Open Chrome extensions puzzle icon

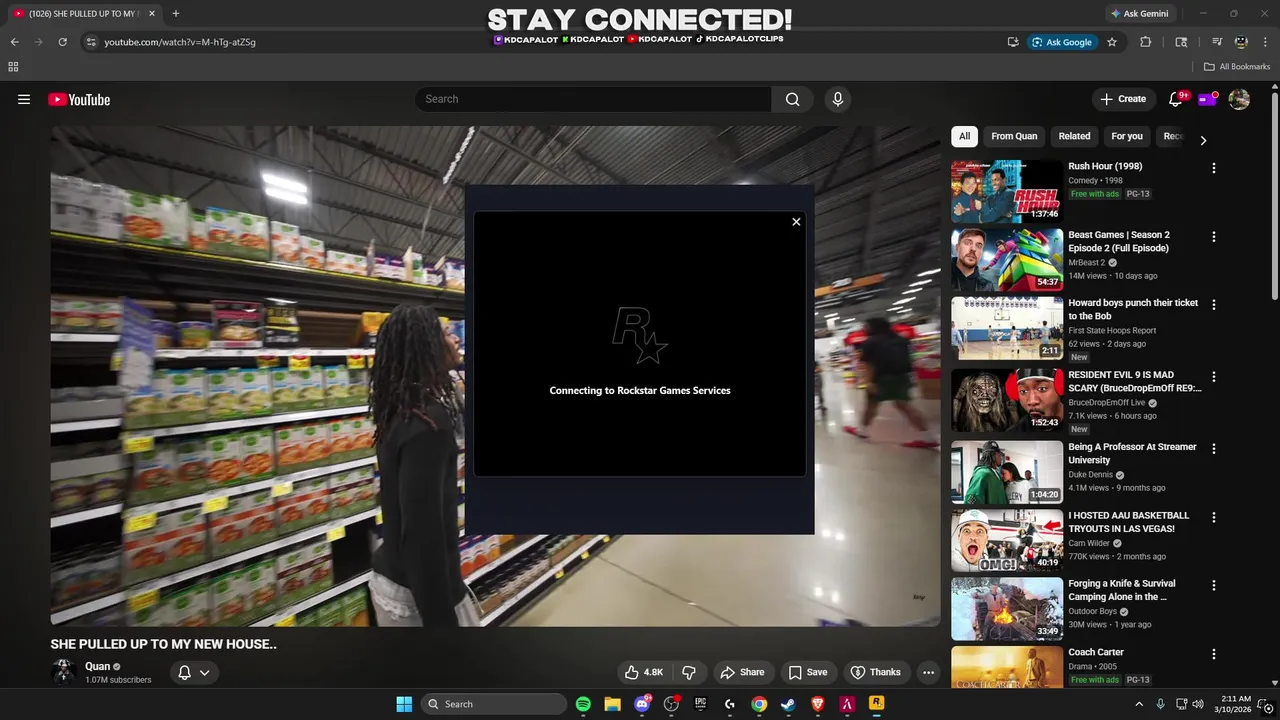[1146, 42]
